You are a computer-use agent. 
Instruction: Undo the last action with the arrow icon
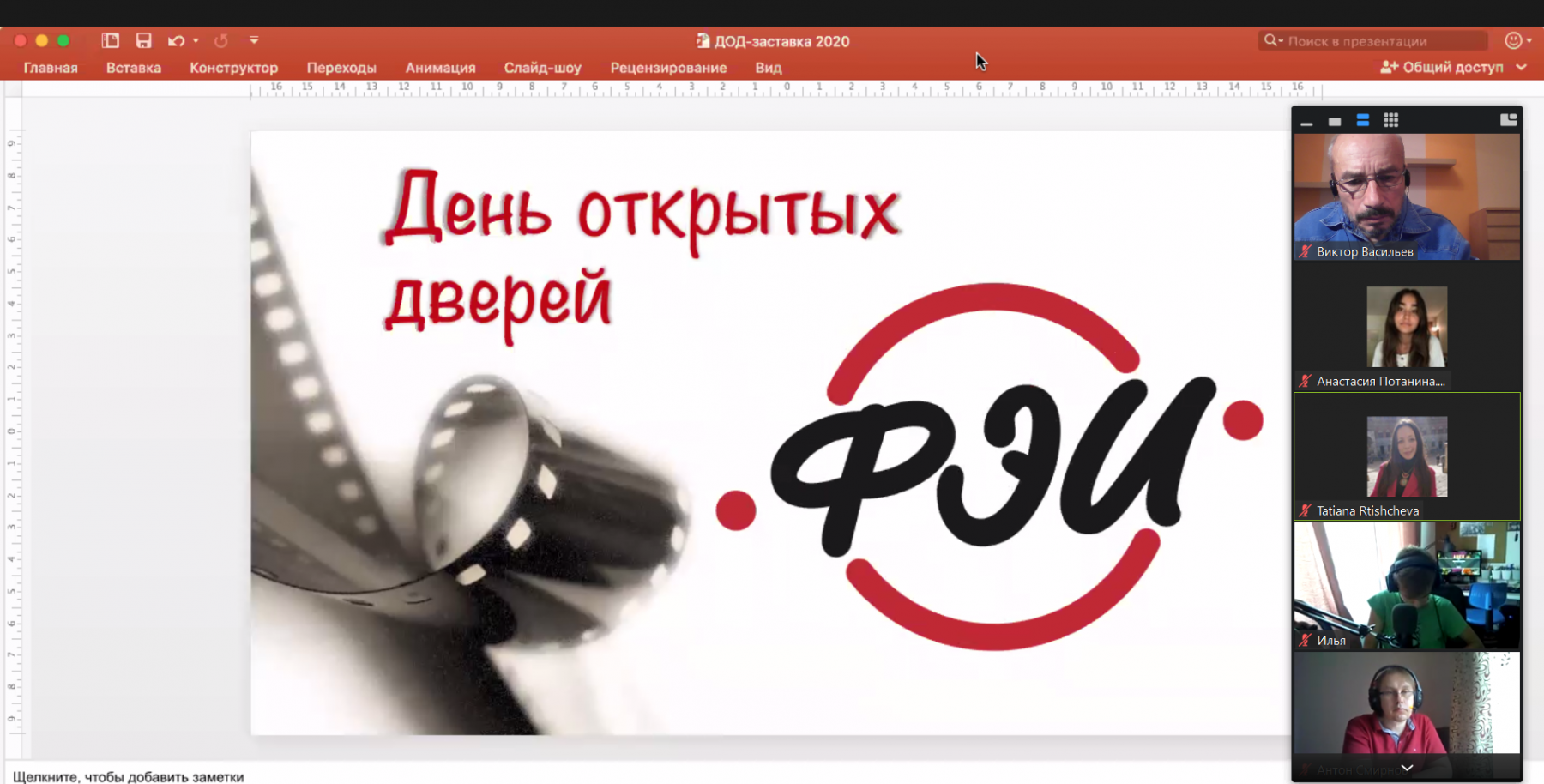(x=176, y=40)
